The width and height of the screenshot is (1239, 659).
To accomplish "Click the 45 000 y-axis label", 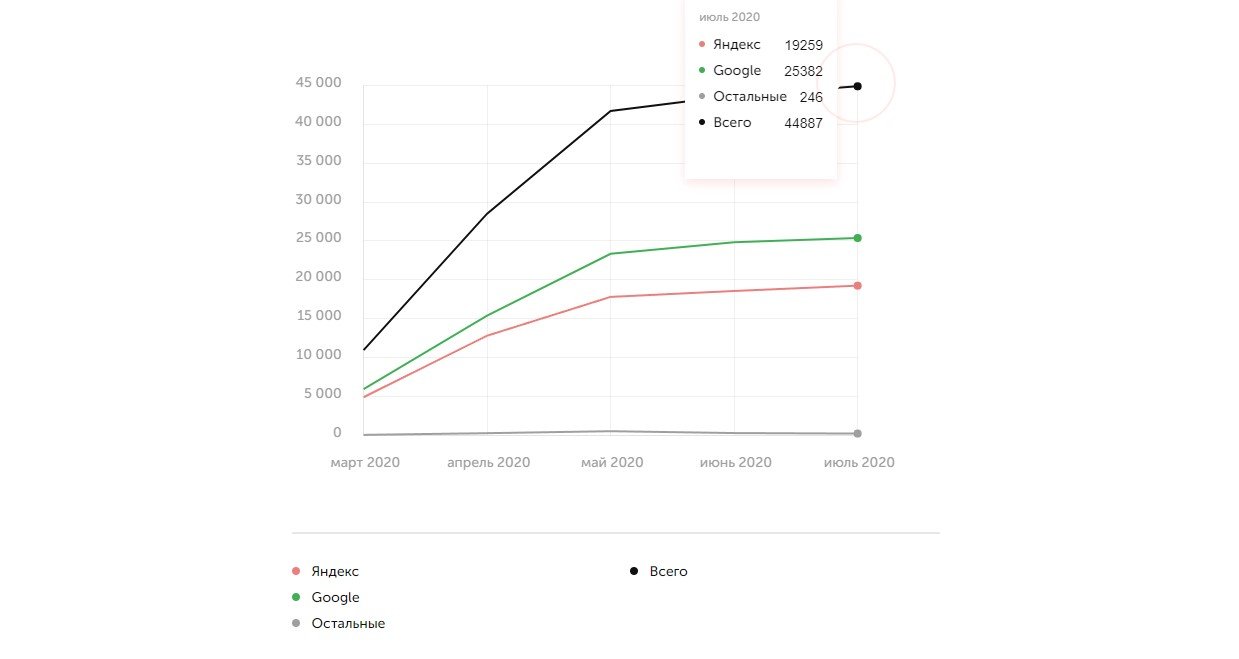I will pyautogui.click(x=318, y=83).
